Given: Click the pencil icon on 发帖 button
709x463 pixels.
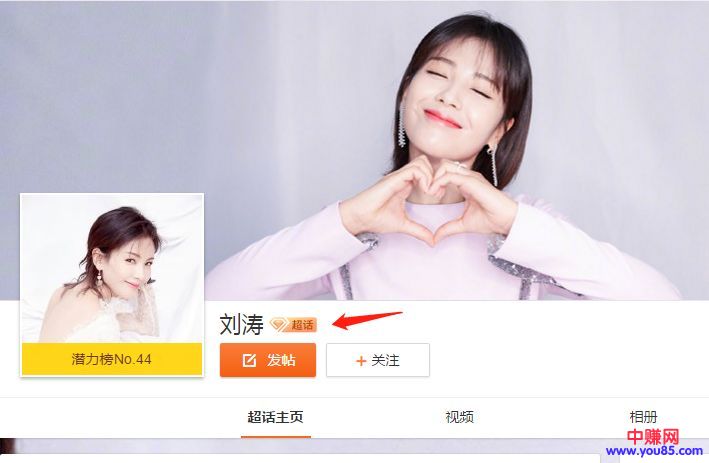Looking at the screenshot, I should click(249, 360).
